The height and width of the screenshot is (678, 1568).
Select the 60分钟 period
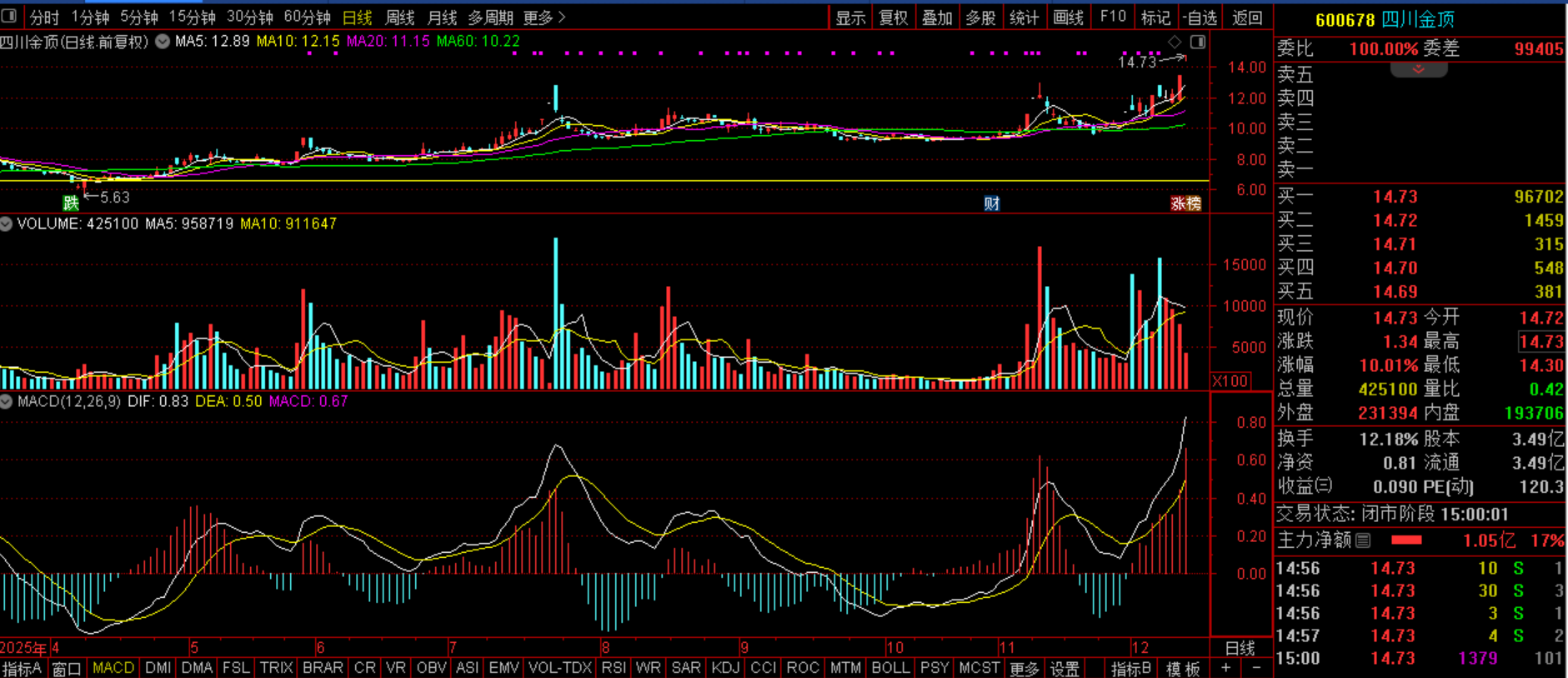[308, 17]
